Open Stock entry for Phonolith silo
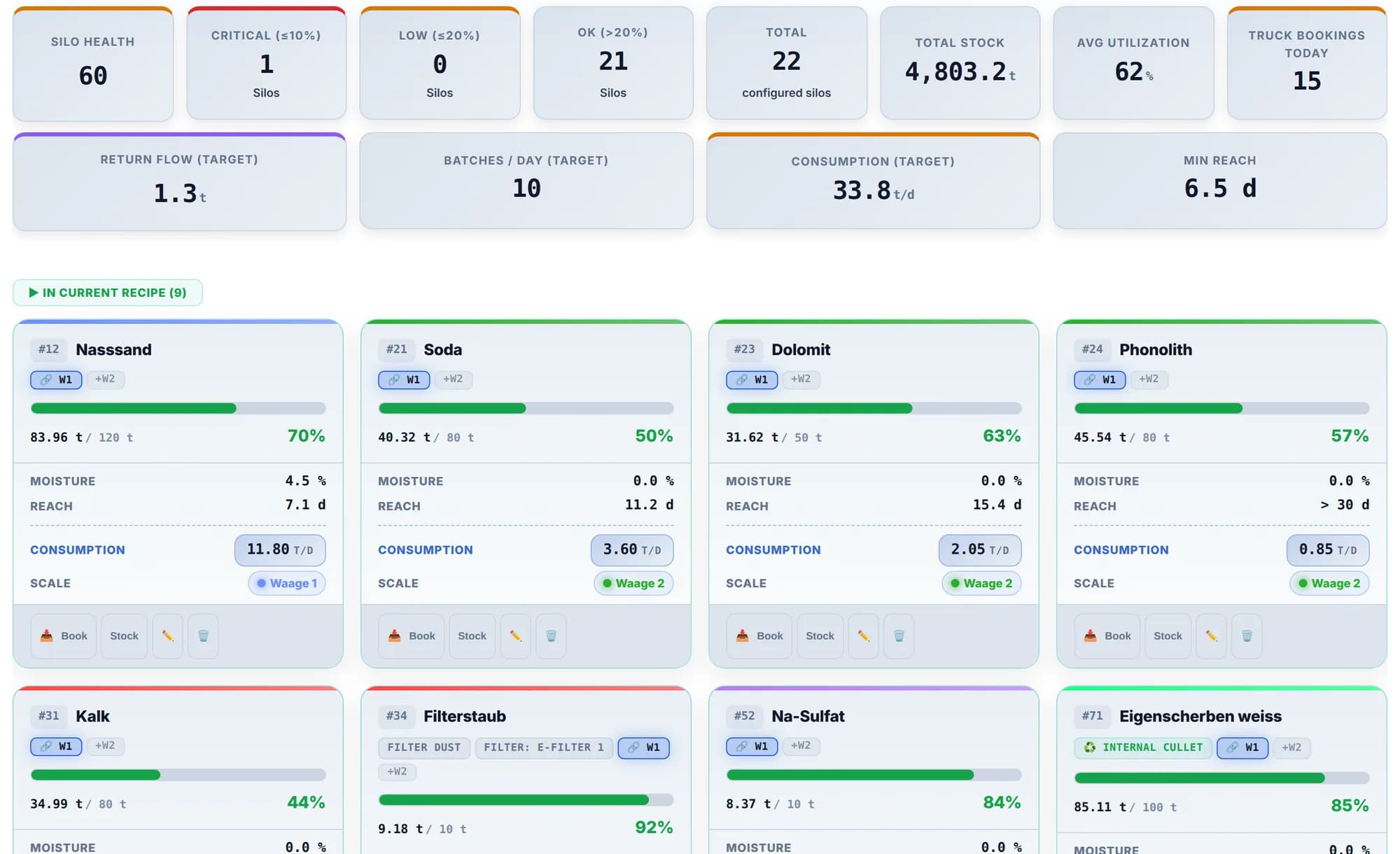This screenshot has height=854, width=1400. (x=1168, y=636)
